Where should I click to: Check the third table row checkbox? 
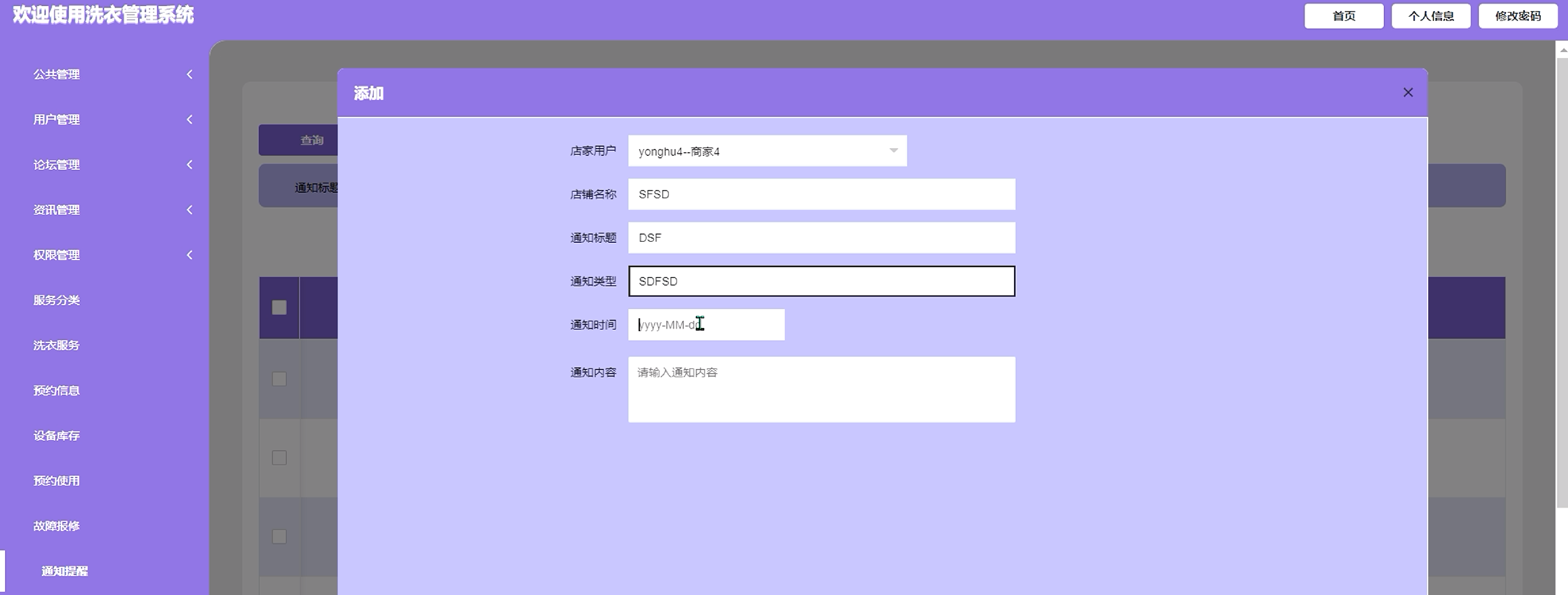279,537
